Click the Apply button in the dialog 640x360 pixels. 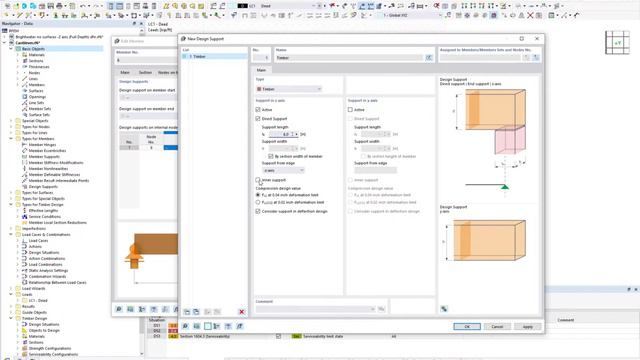pyautogui.click(x=528, y=327)
